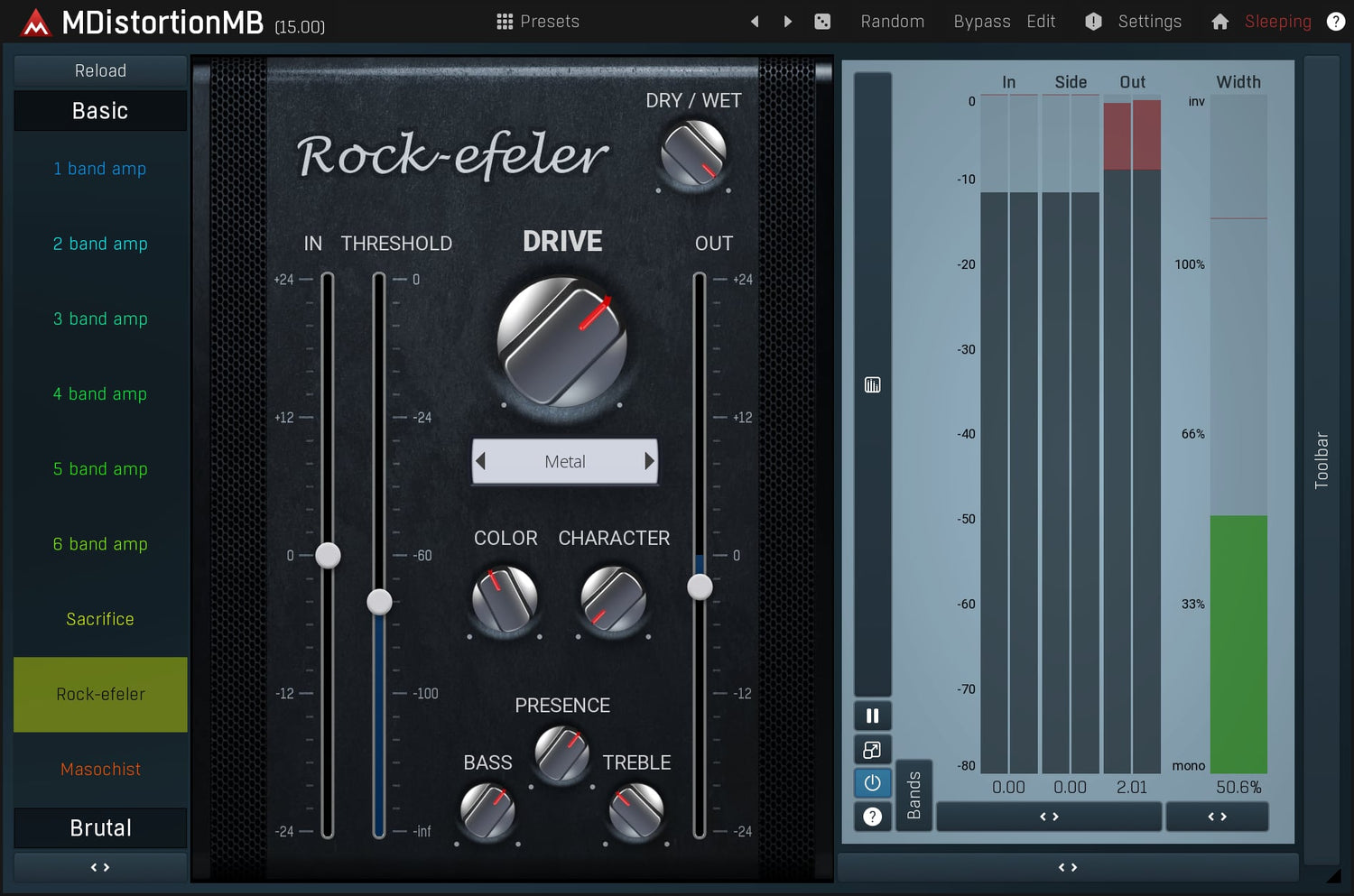Image resolution: width=1354 pixels, height=896 pixels.
Task: Click the analyzer icon on the meter sidebar
Action: pyautogui.click(x=872, y=385)
